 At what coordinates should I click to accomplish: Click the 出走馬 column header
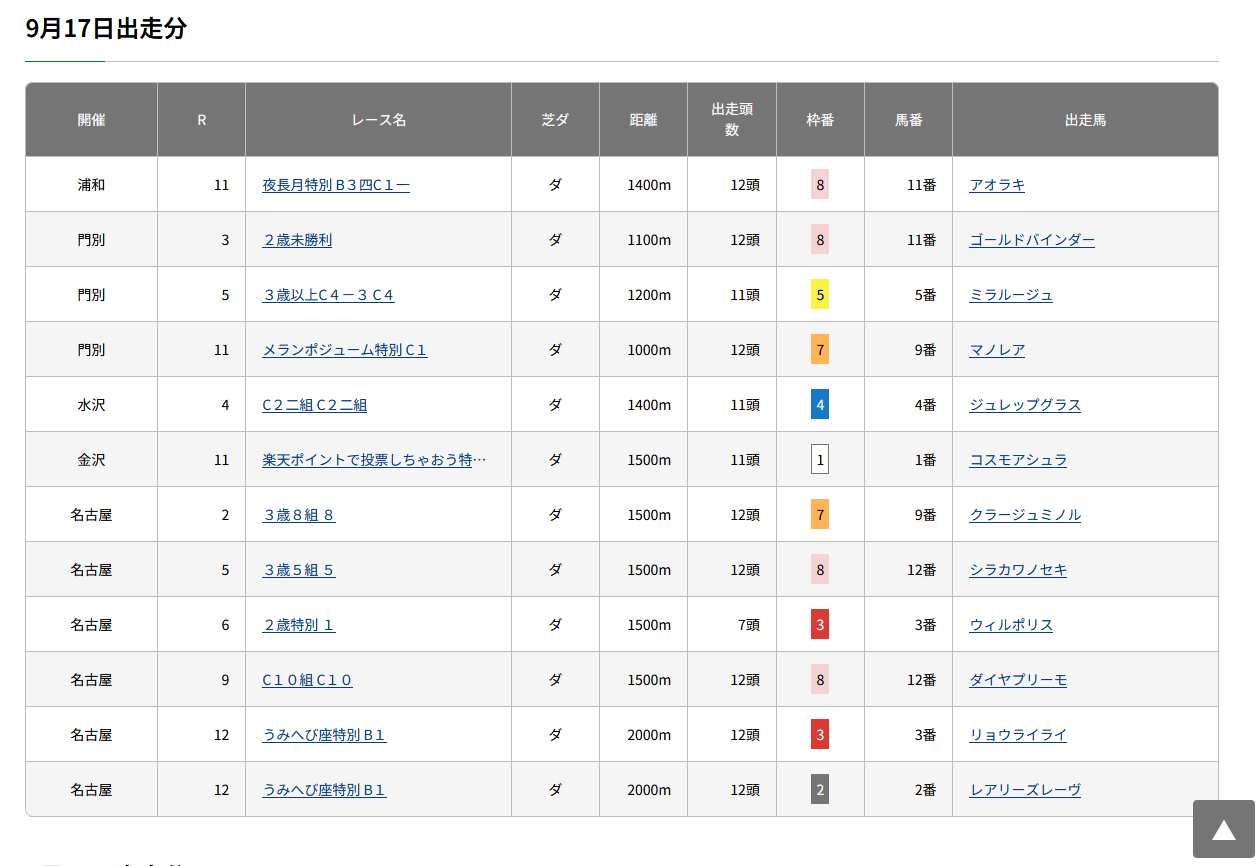click(x=1085, y=120)
